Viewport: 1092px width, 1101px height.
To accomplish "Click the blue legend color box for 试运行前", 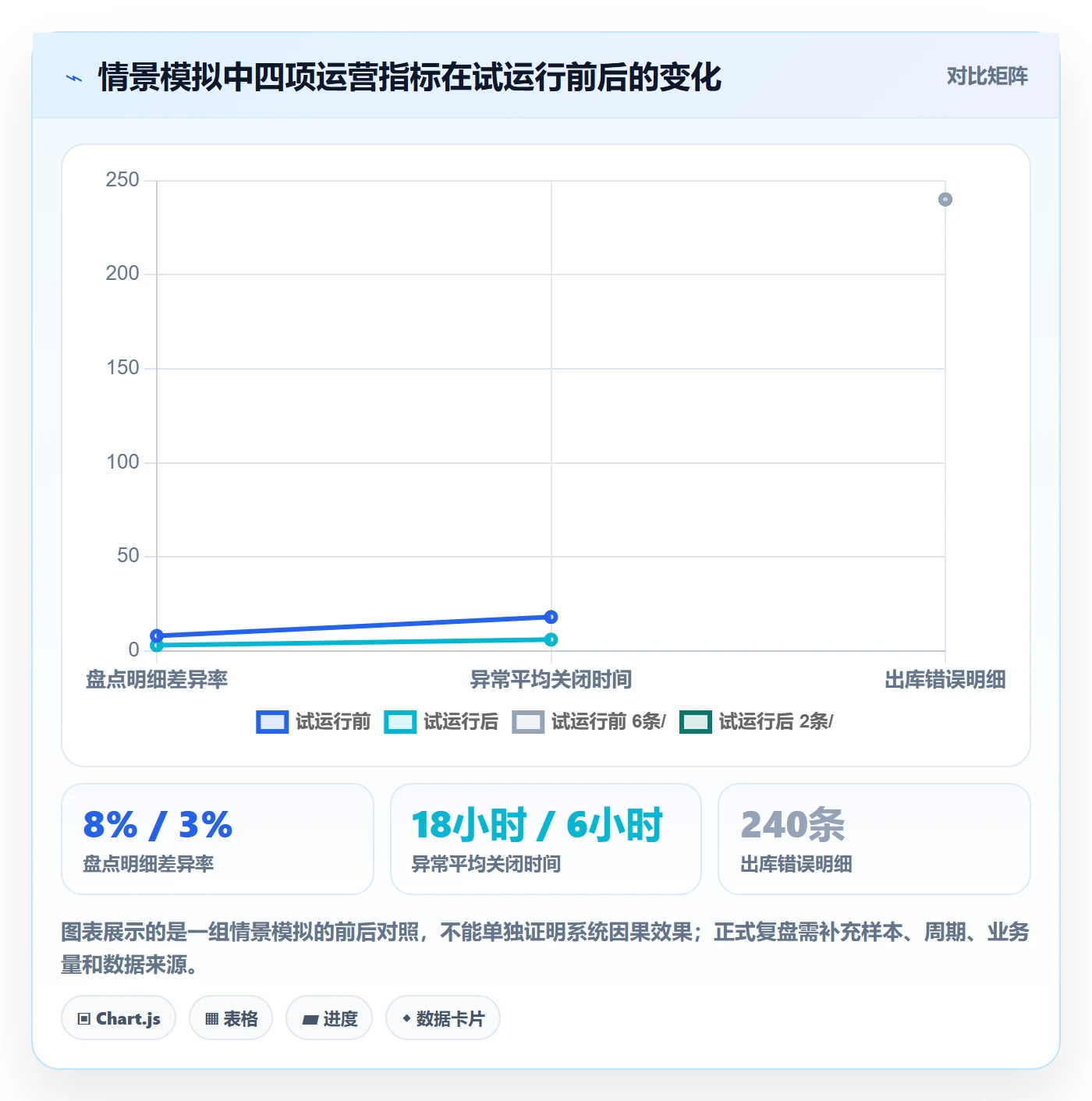I will 272,722.
